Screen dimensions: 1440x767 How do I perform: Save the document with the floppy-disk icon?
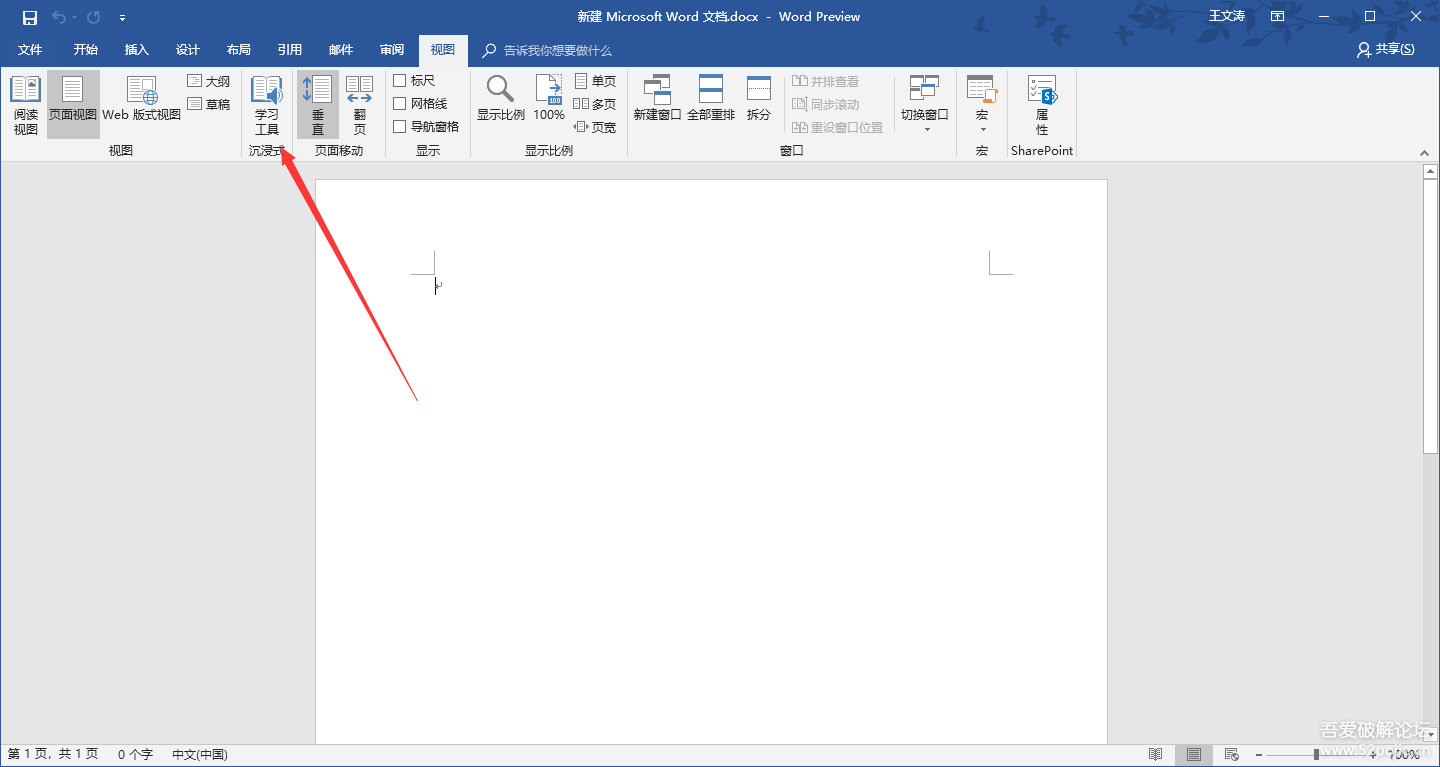pos(30,17)
